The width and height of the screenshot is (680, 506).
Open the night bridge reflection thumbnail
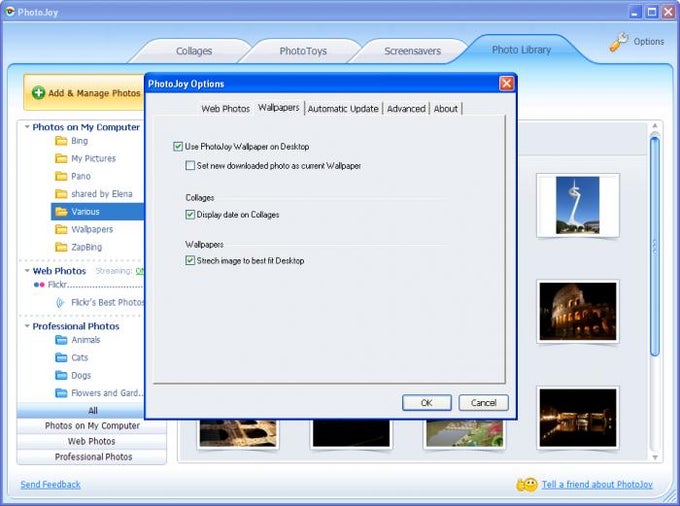pyautogui.click(x=578, y=418)
